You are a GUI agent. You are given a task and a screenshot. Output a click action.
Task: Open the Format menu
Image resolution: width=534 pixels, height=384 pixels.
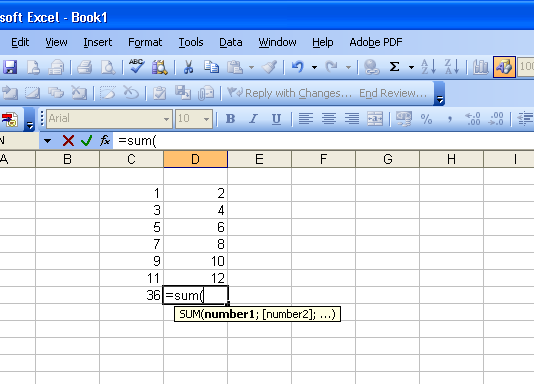coord(145,42)
